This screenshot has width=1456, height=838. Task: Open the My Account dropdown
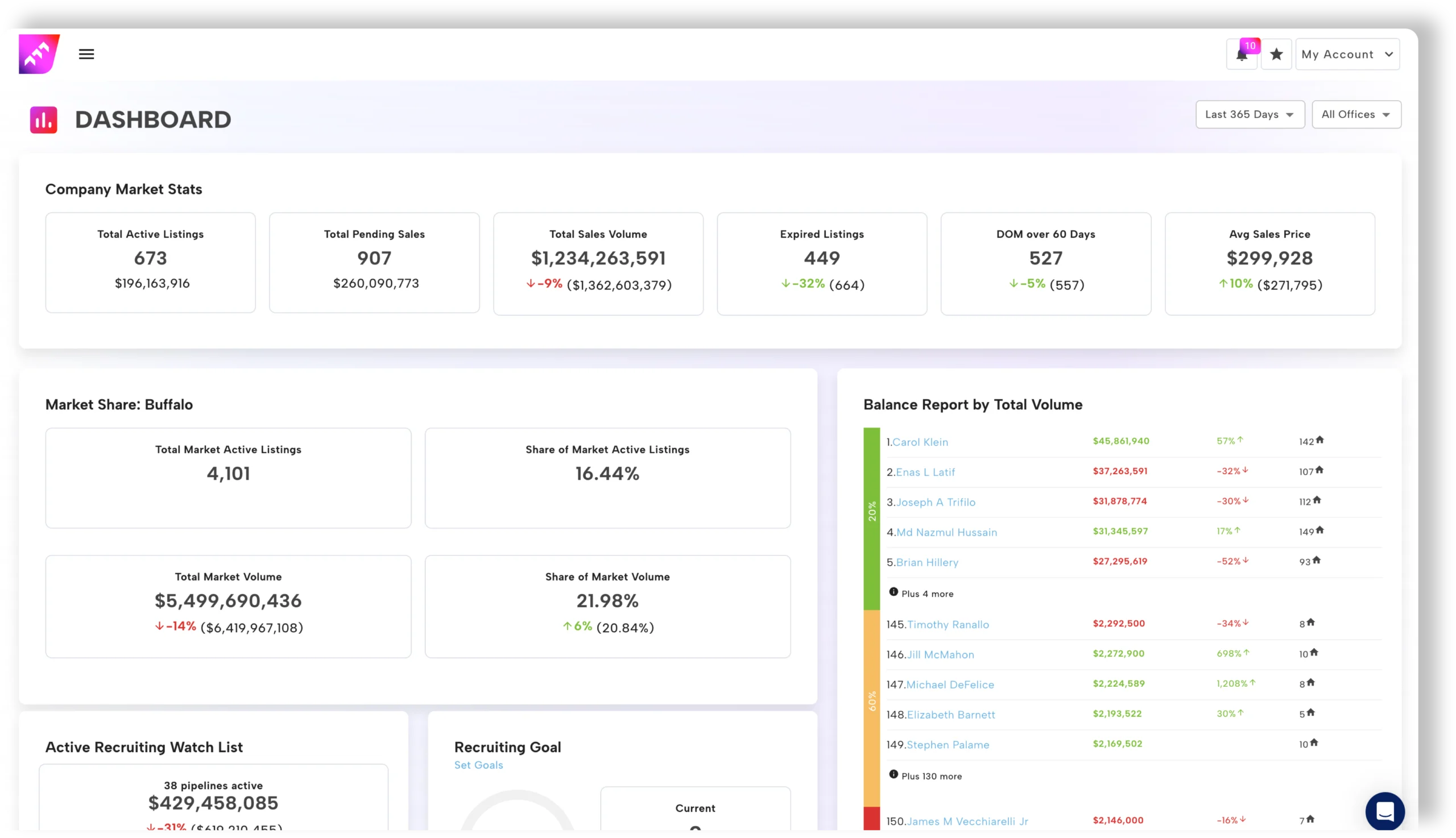[x=1347, y=54]
